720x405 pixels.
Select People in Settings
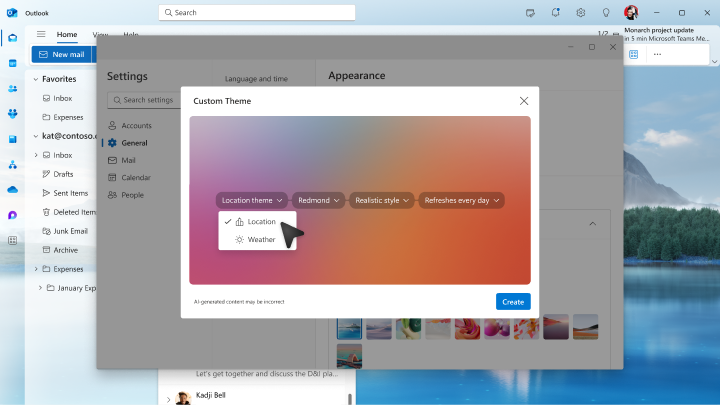tap(126, 195)
